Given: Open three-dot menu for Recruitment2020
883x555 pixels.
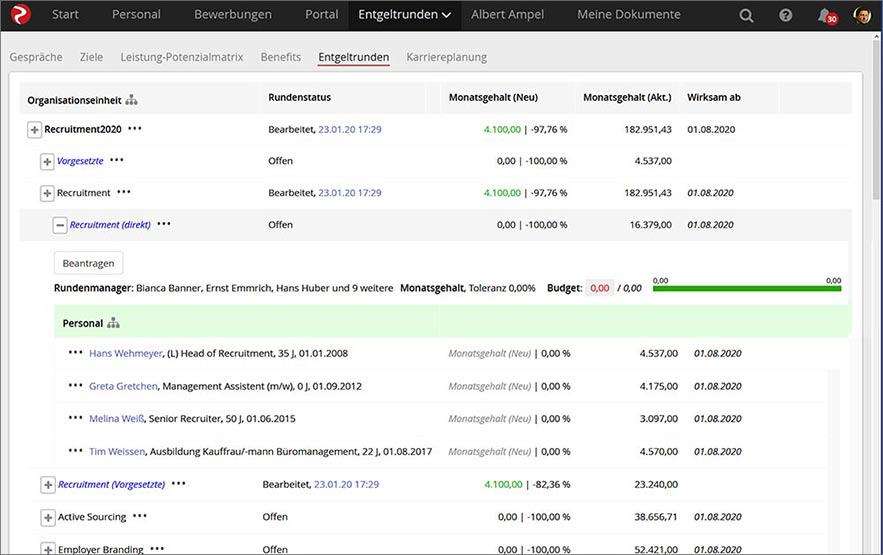Looking at the screenshot, I should (x=135, y=129).
